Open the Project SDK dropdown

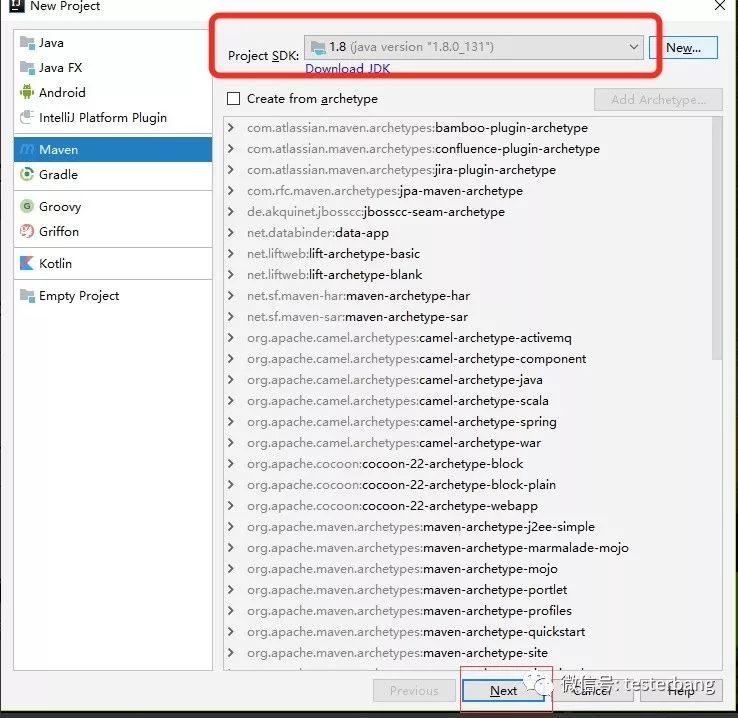634,47
